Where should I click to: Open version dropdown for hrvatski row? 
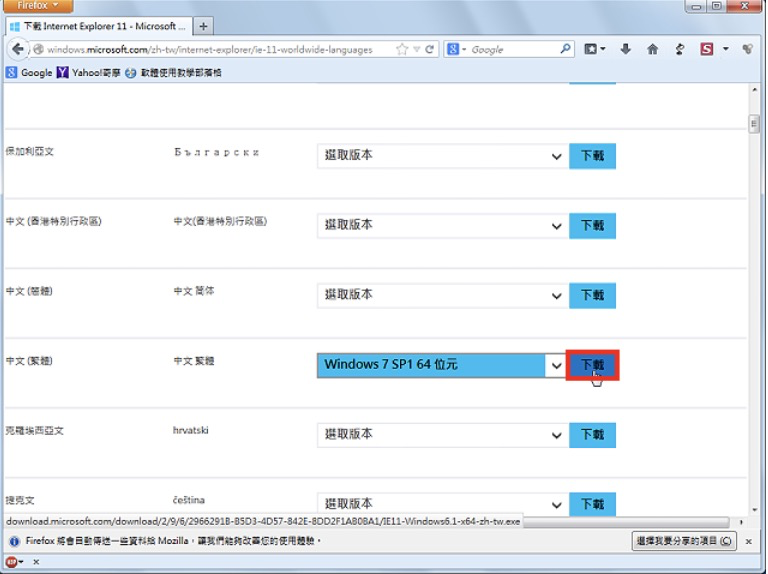[443, 435]
